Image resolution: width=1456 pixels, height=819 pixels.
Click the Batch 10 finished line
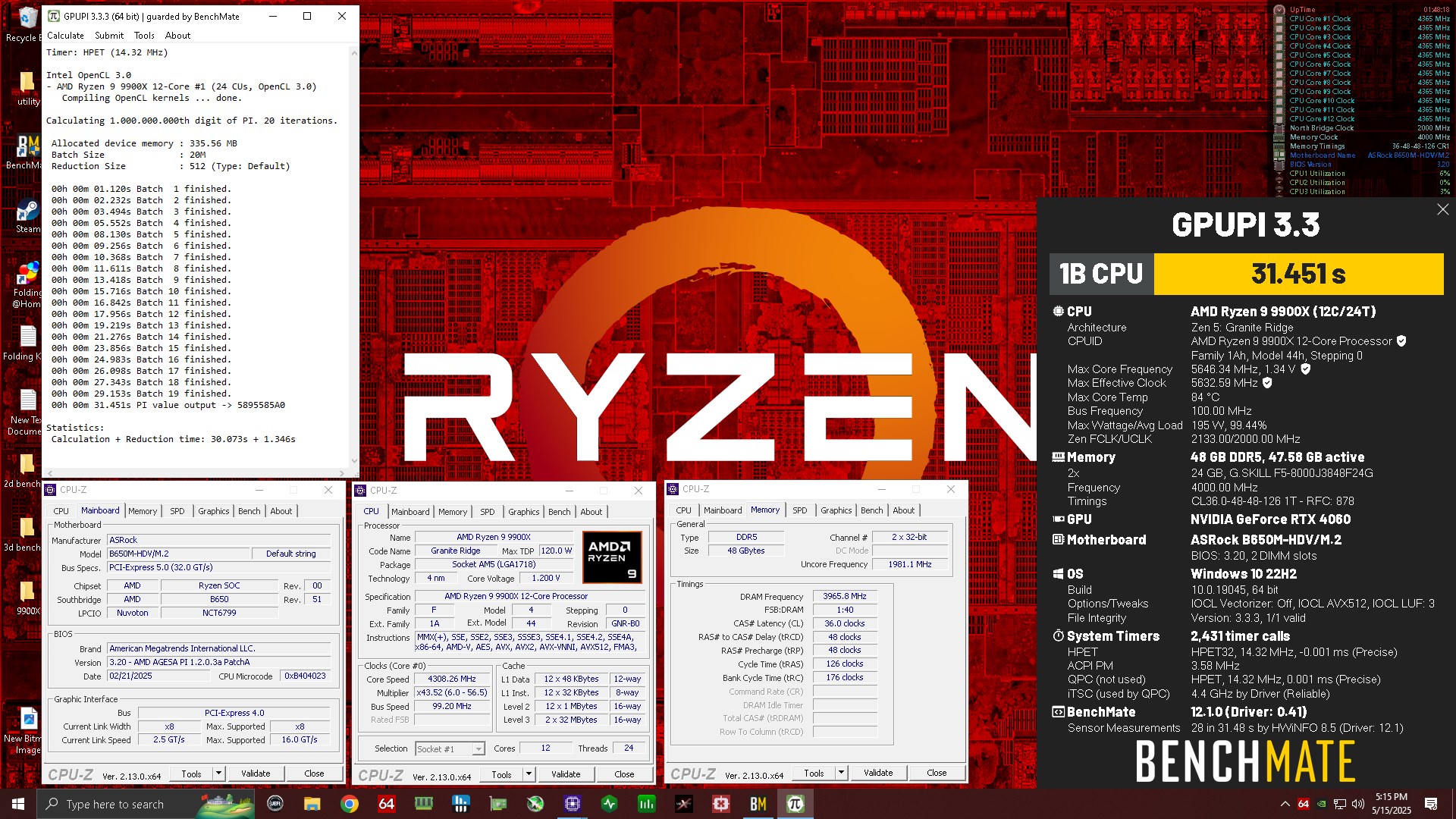(141, 291)
